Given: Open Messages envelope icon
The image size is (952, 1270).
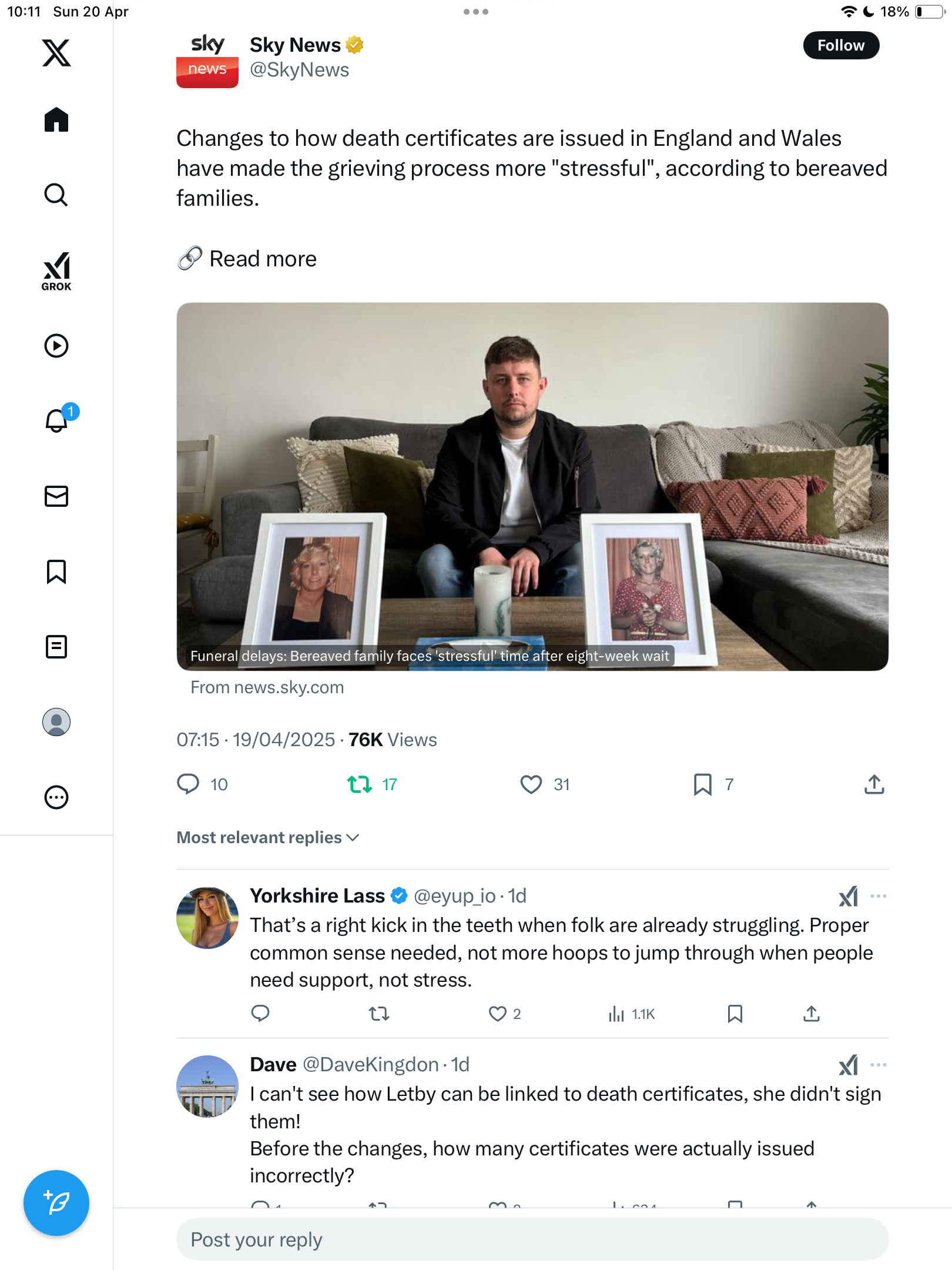Looking at the screenshot, I should (x=56, y=496).
